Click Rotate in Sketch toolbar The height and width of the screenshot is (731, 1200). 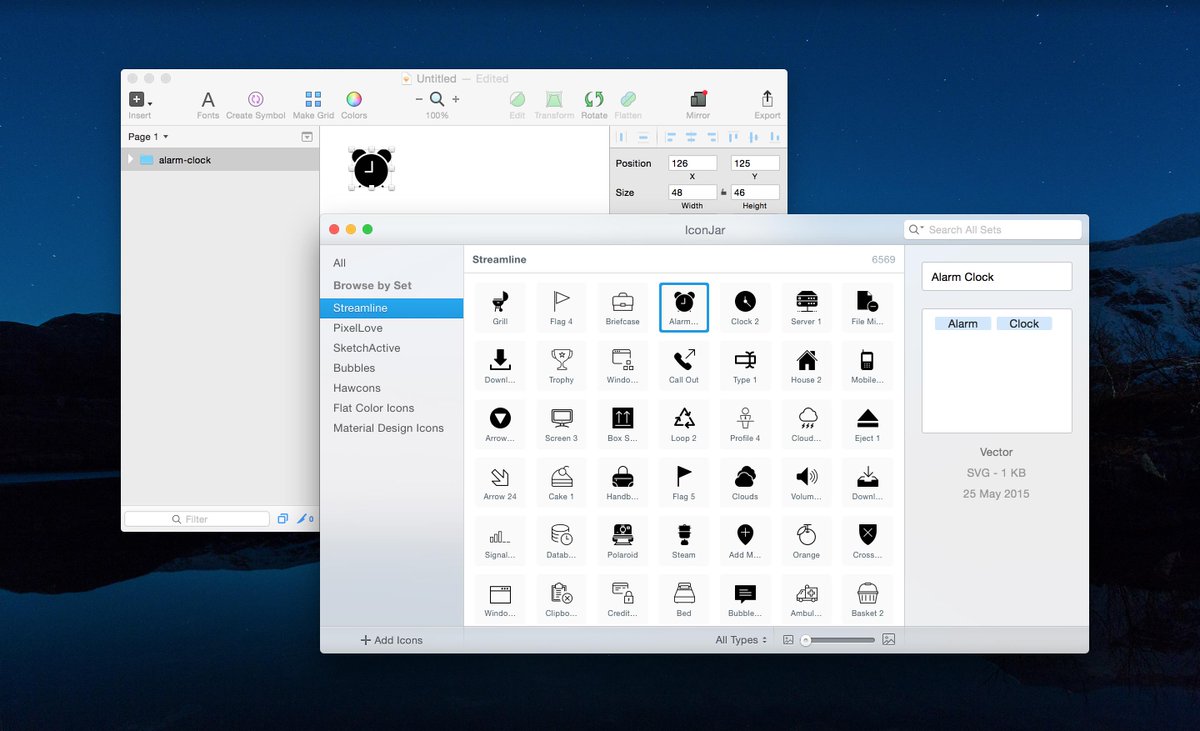[594, 104]
